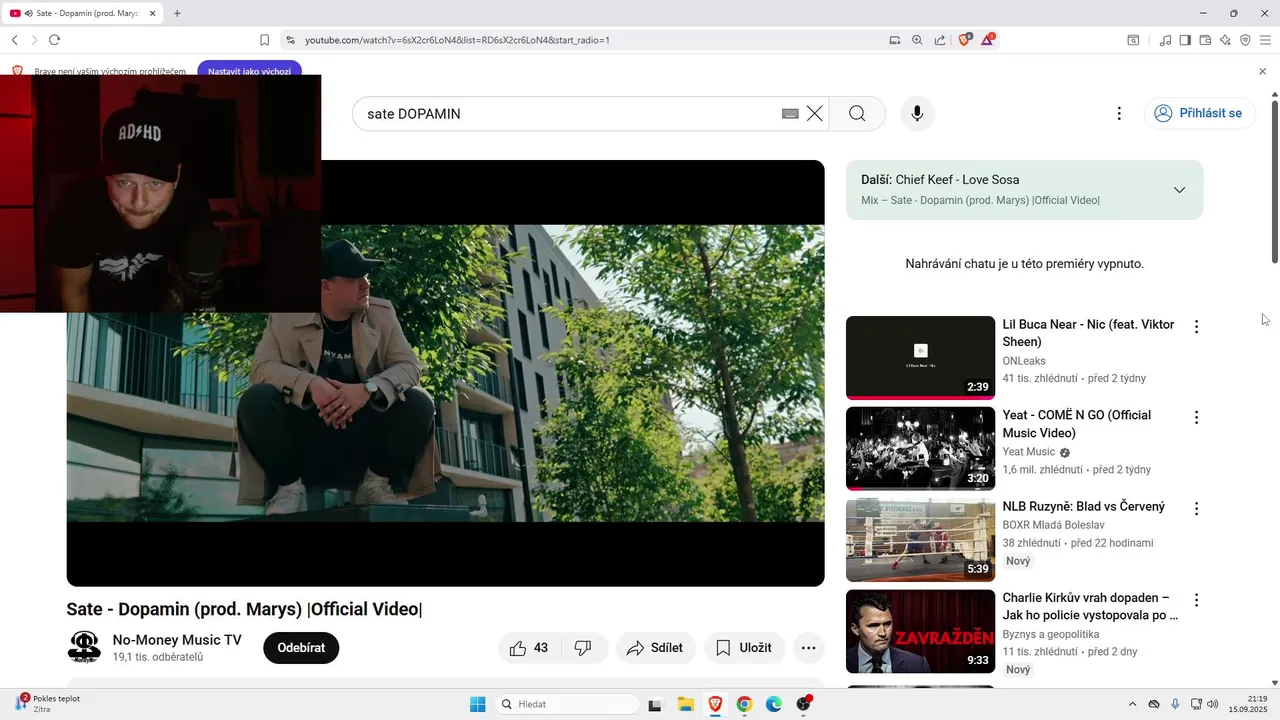
Task: Reload the page
Action: (54, 40)
